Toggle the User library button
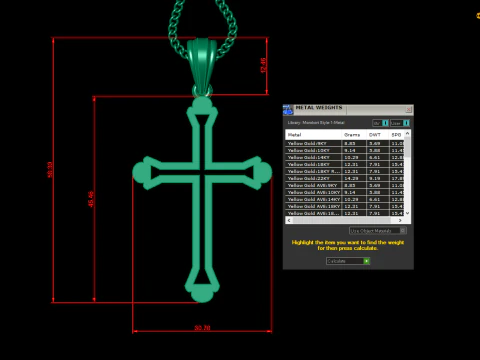The width and height of the screenshot is (480, 360). pos(400,123)
